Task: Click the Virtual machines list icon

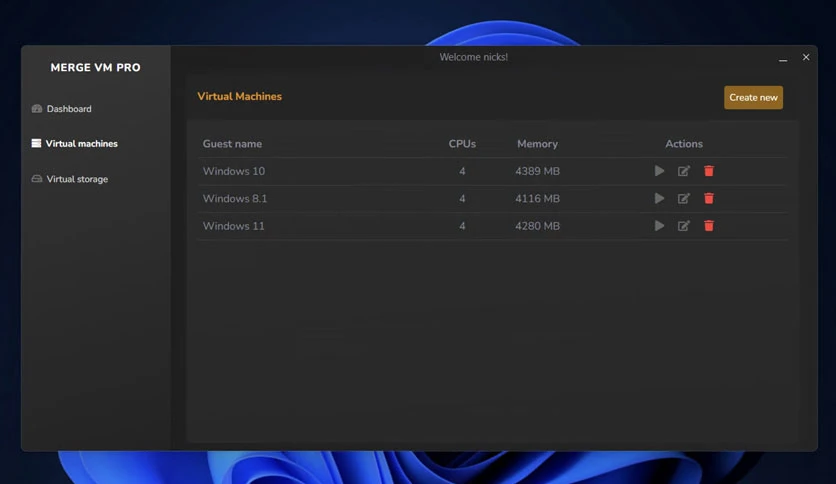Action: point(36,143)
